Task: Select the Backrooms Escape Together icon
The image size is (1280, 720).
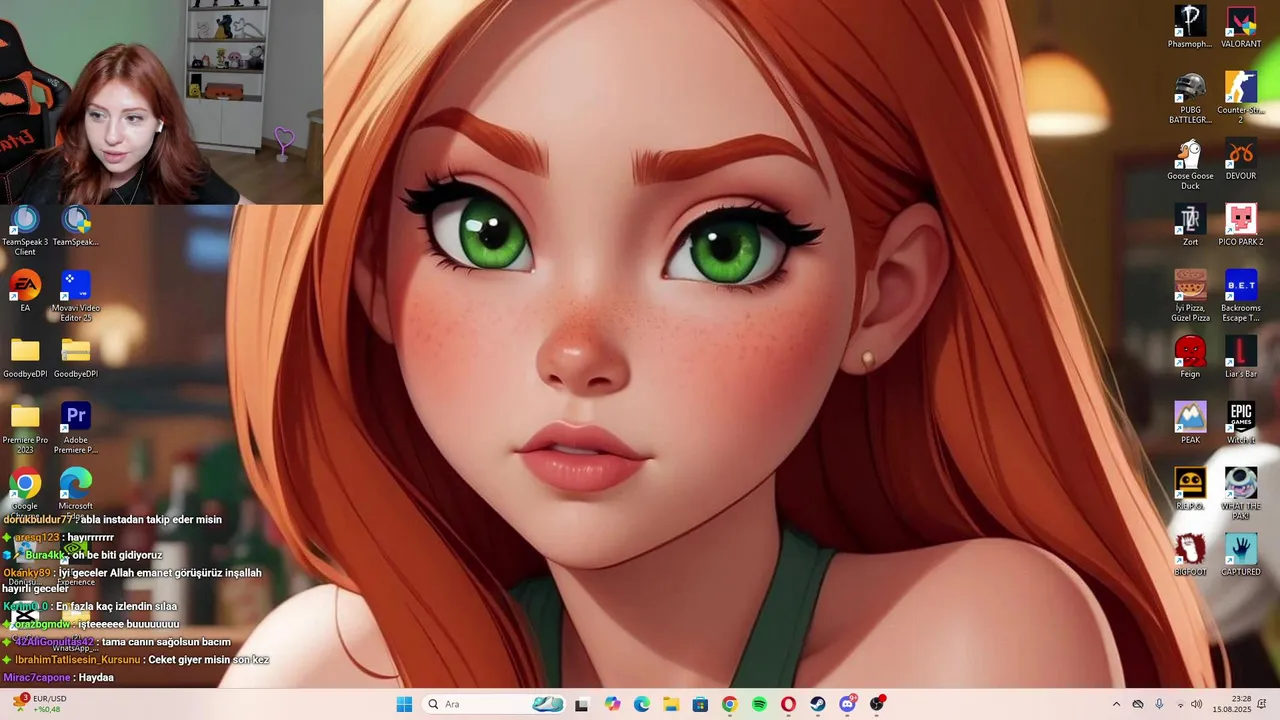Action: 1241,296
